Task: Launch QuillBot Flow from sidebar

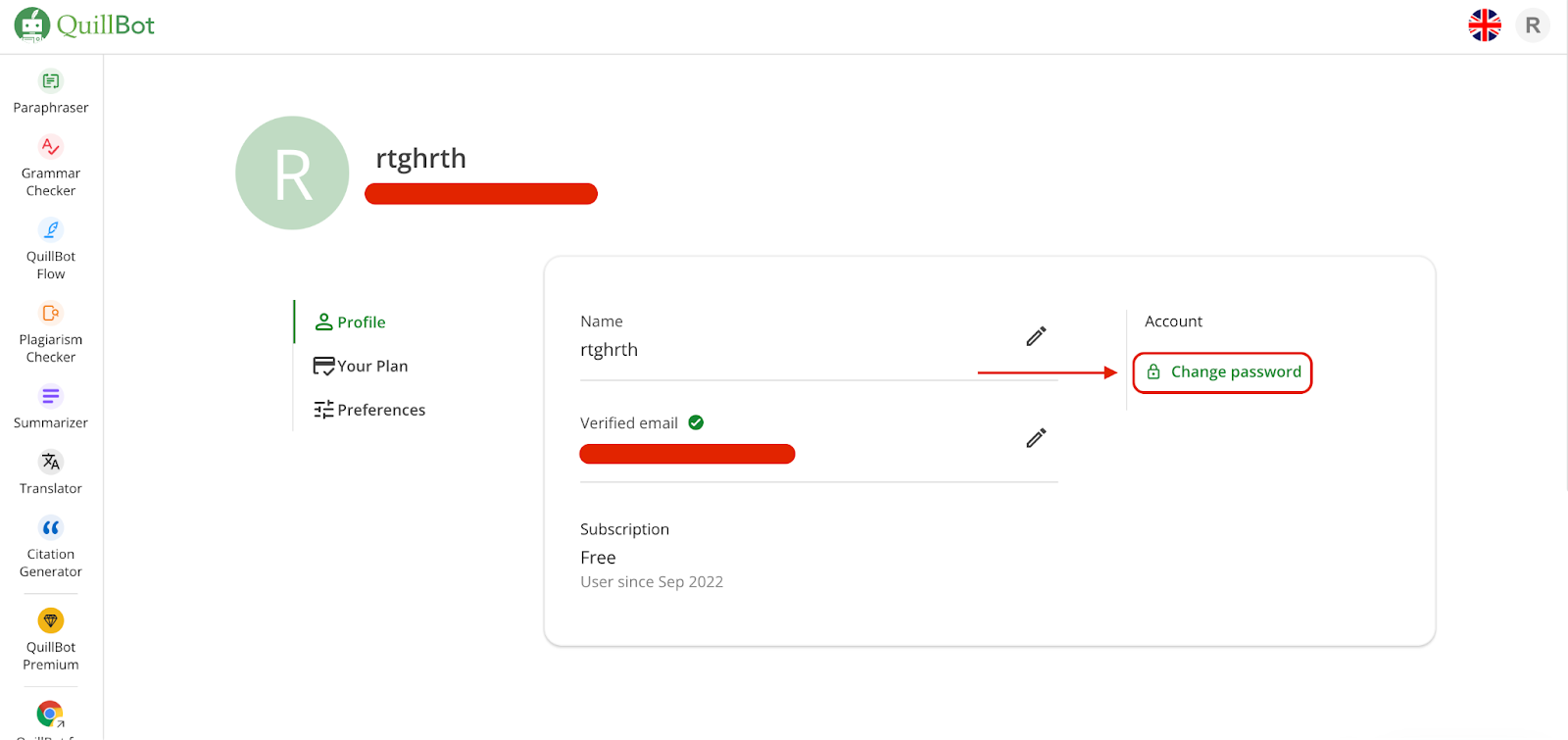Action: pos(51,250)
